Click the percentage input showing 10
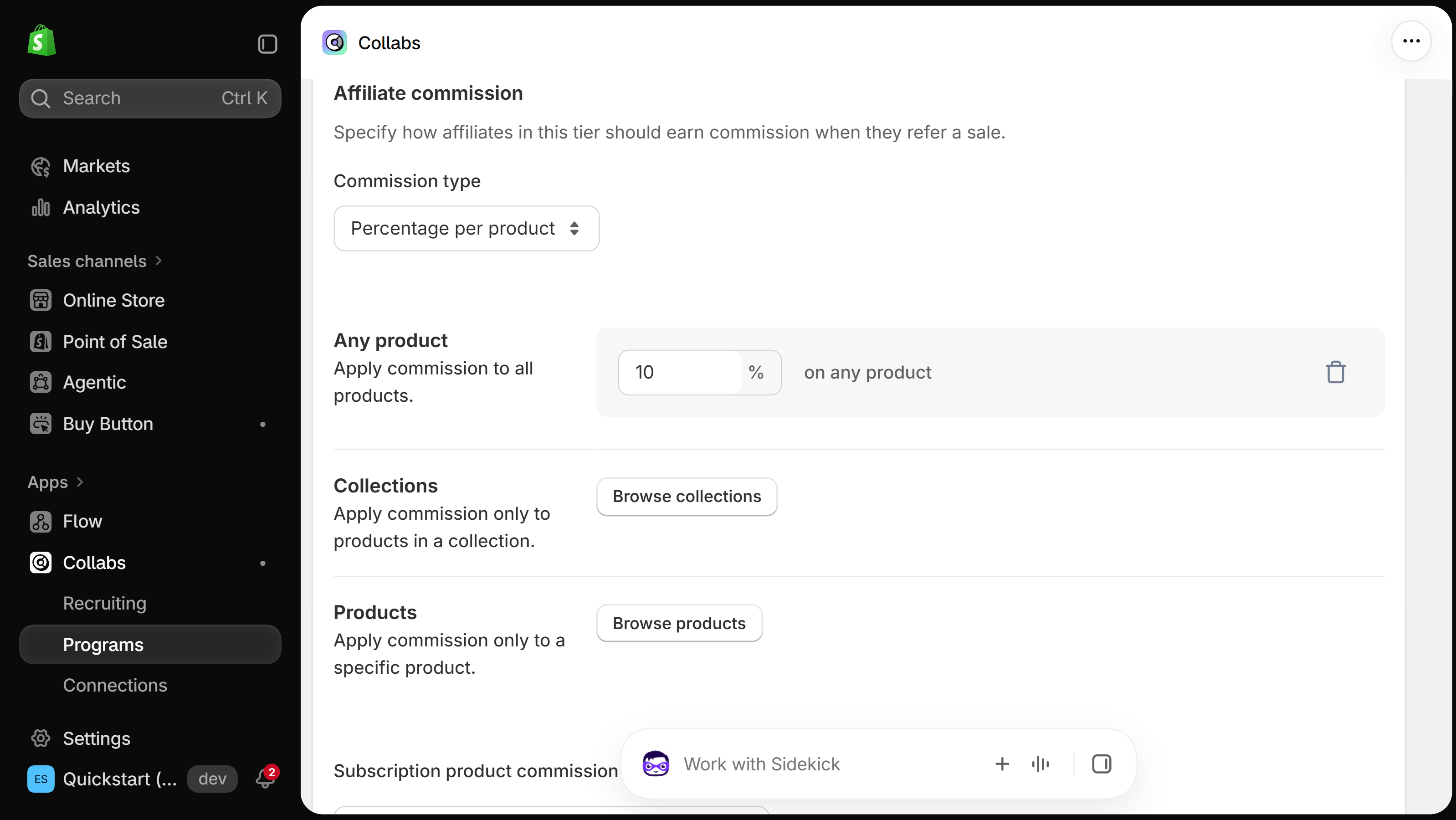The height and width of the screenshot is (820, 1456). pos(680,373)
